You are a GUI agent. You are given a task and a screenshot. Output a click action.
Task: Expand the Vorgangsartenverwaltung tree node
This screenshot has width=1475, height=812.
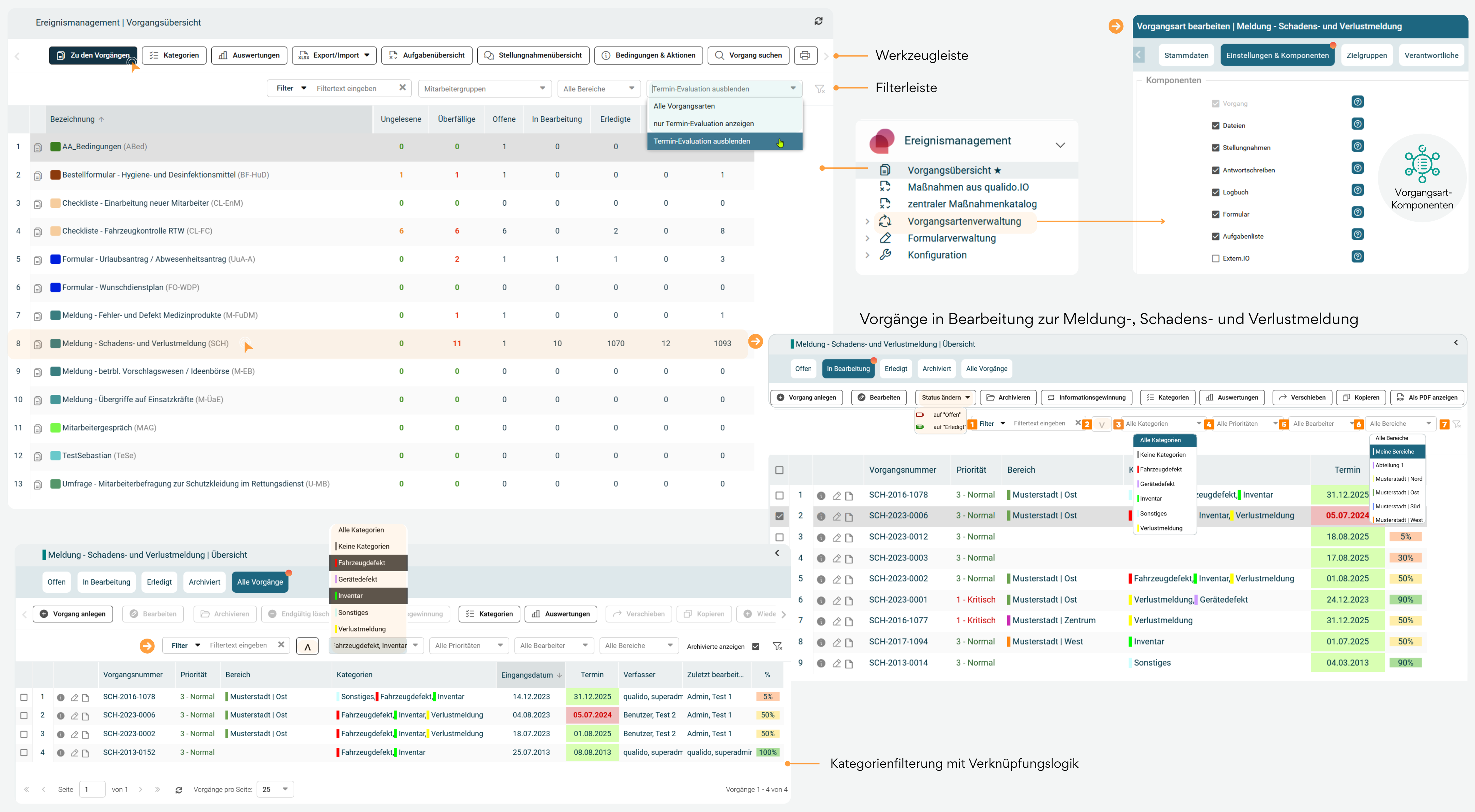867,221
